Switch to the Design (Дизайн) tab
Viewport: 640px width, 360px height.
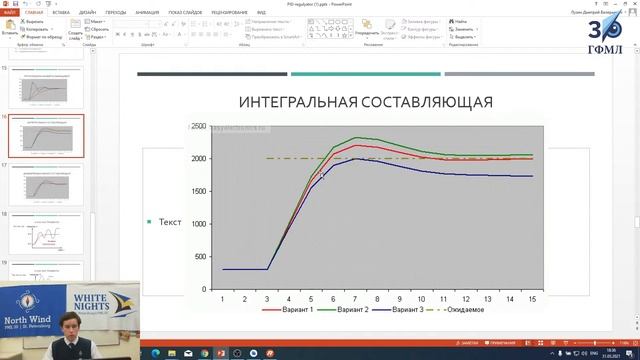(88, 13)
